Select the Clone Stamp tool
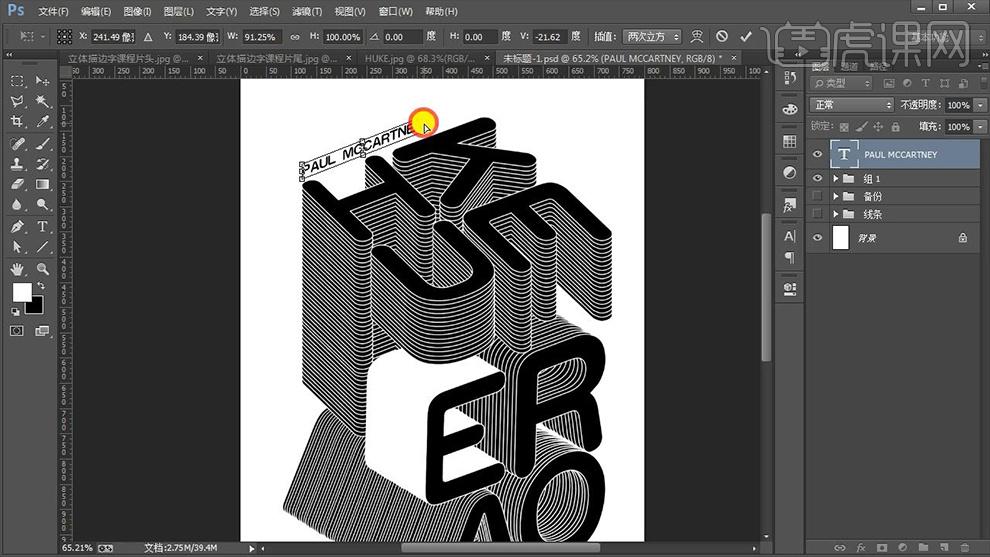 (17, 164)
